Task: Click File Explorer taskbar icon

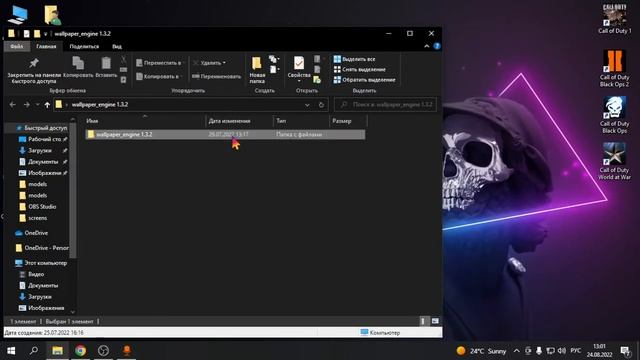Action: 57,351
